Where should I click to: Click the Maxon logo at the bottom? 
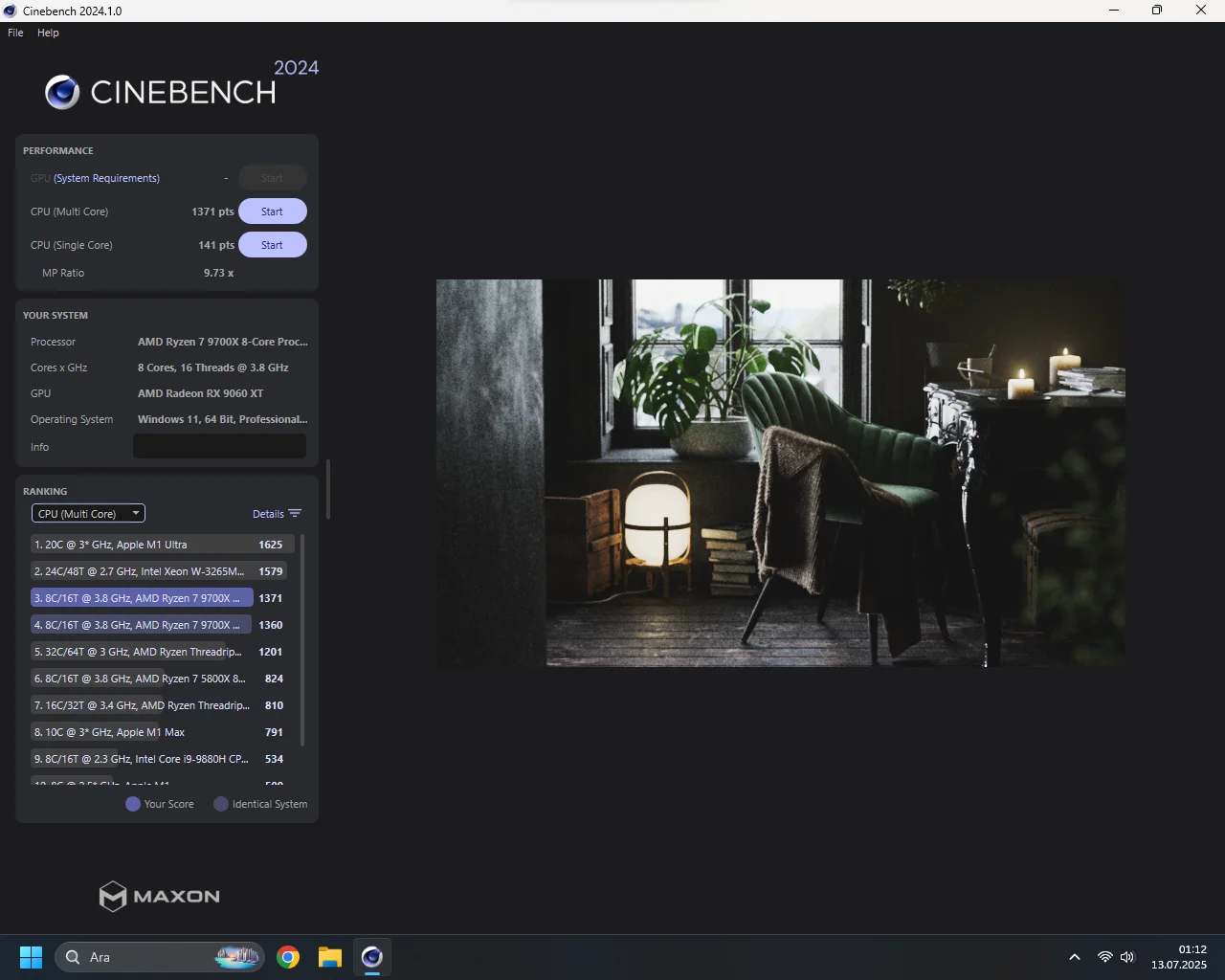coord(160,897)
